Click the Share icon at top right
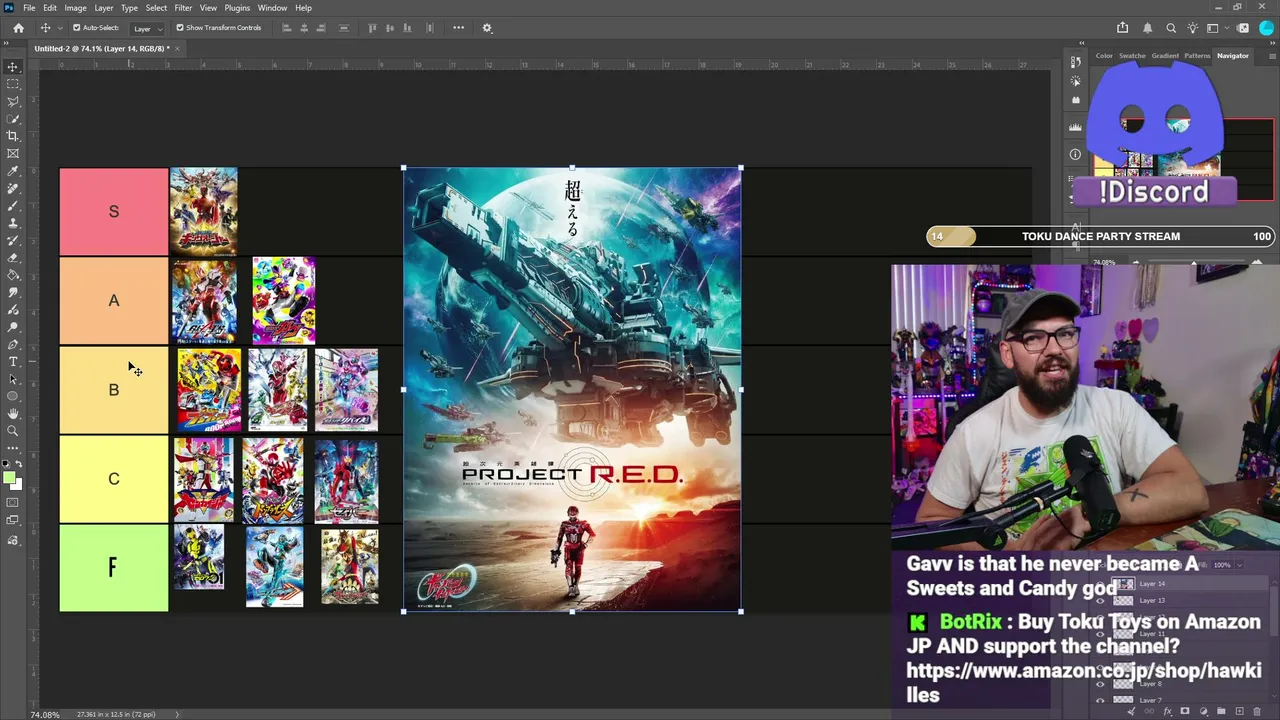This screenshot has width=1280, height=720. point(1123,28)
